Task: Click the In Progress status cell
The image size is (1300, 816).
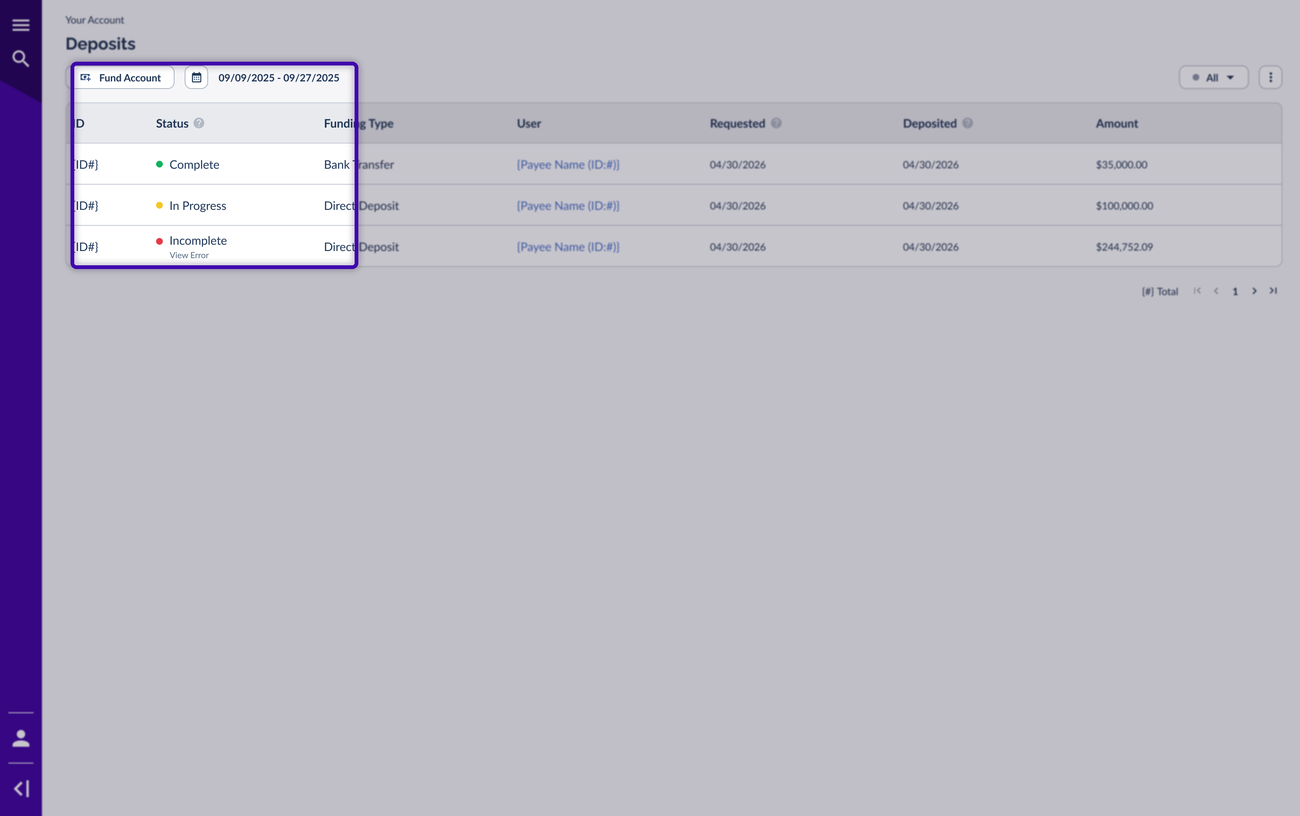Action: [191, 206]
